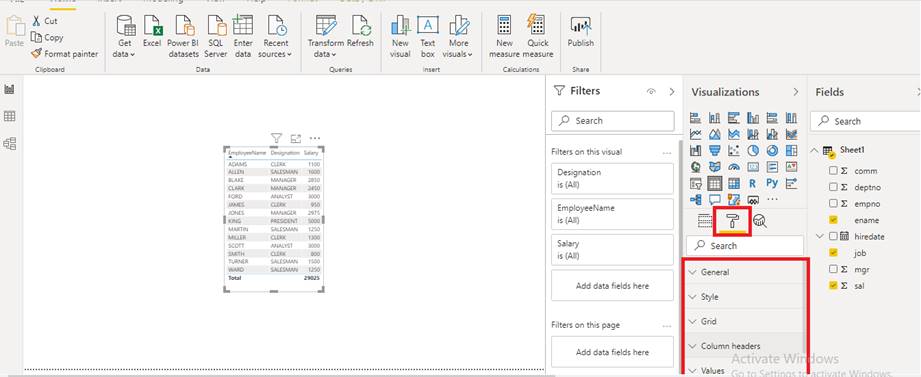Viewport: 921px width, 377px height.
Task: Refresh the data
Action: click(x=360, y=32)
